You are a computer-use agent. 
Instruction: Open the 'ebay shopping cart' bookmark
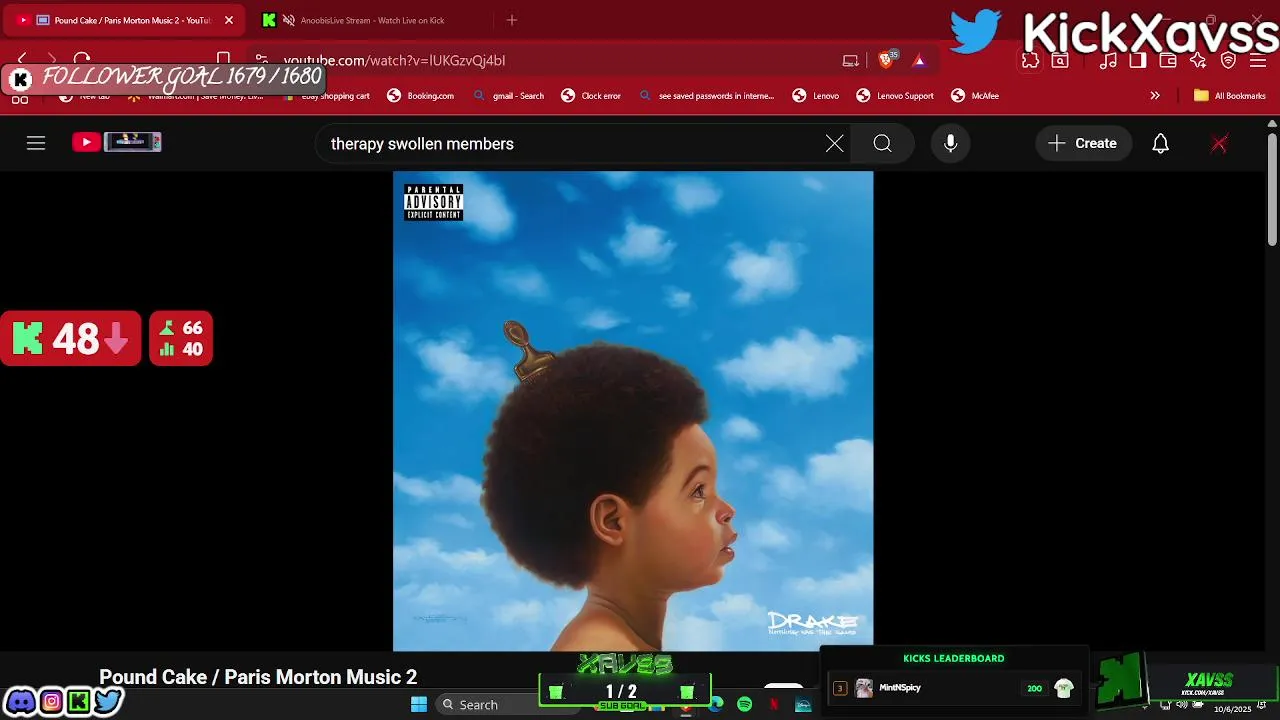326,96
